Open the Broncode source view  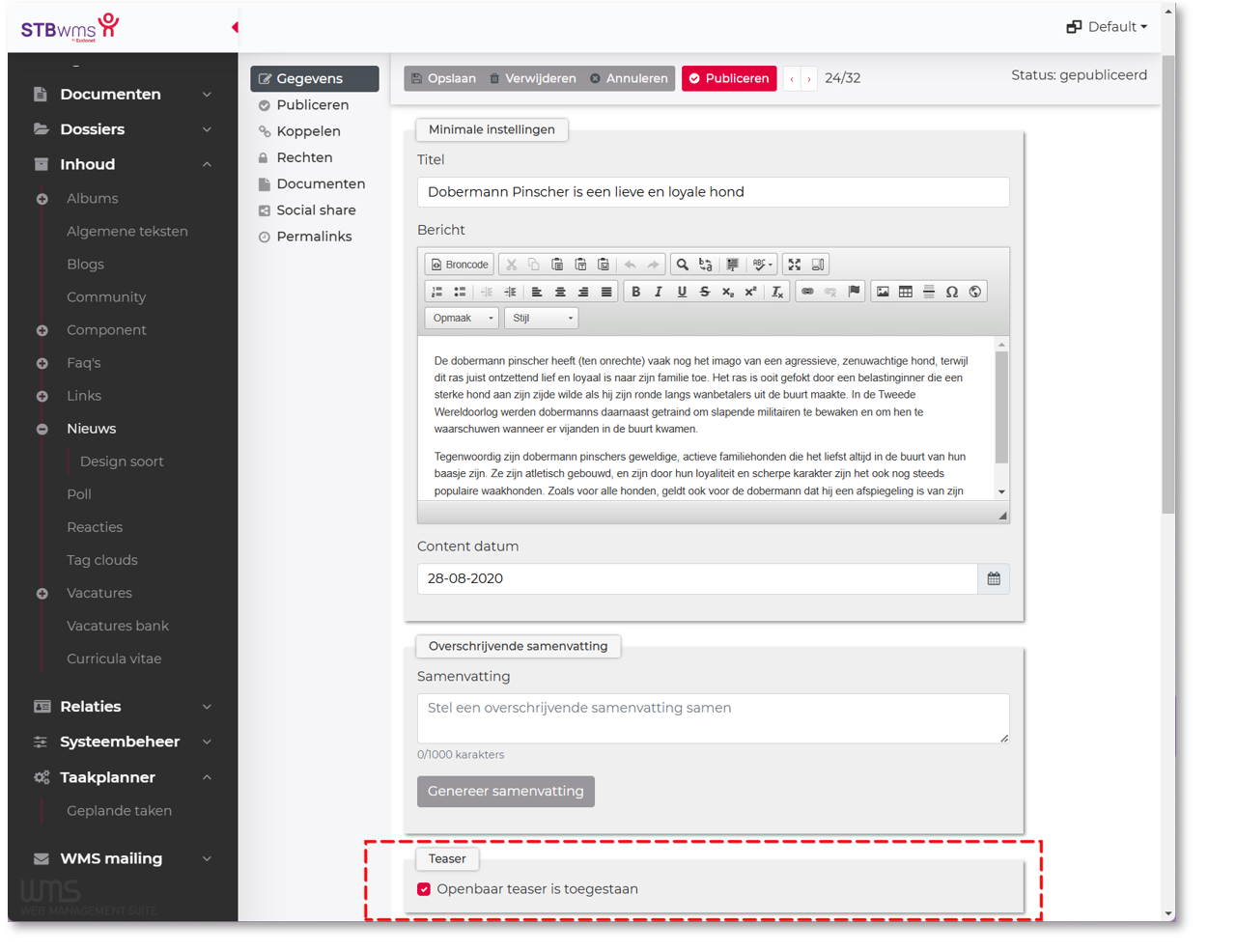click(460, 265)
